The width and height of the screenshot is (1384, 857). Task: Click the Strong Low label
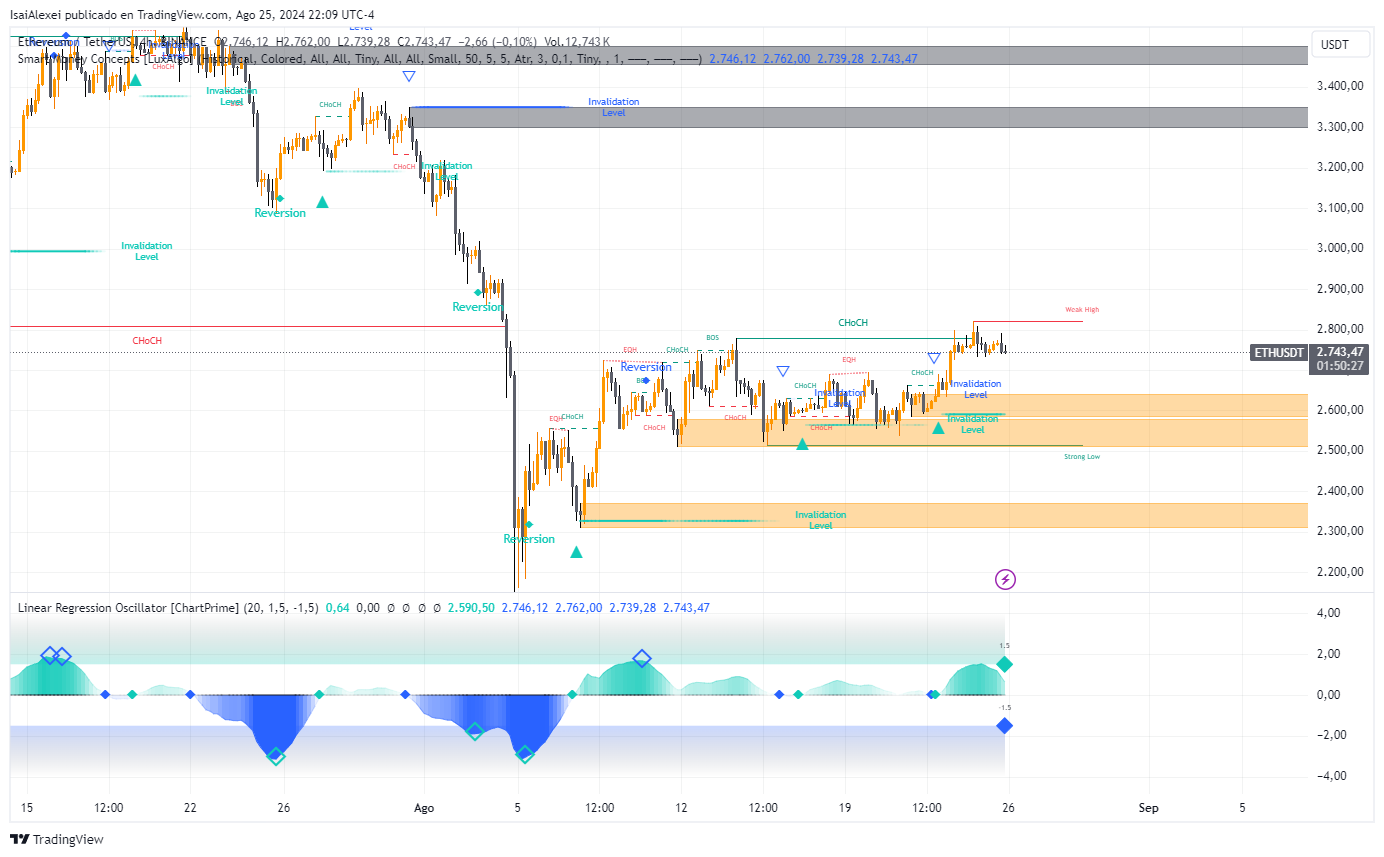click(1082, 456)
